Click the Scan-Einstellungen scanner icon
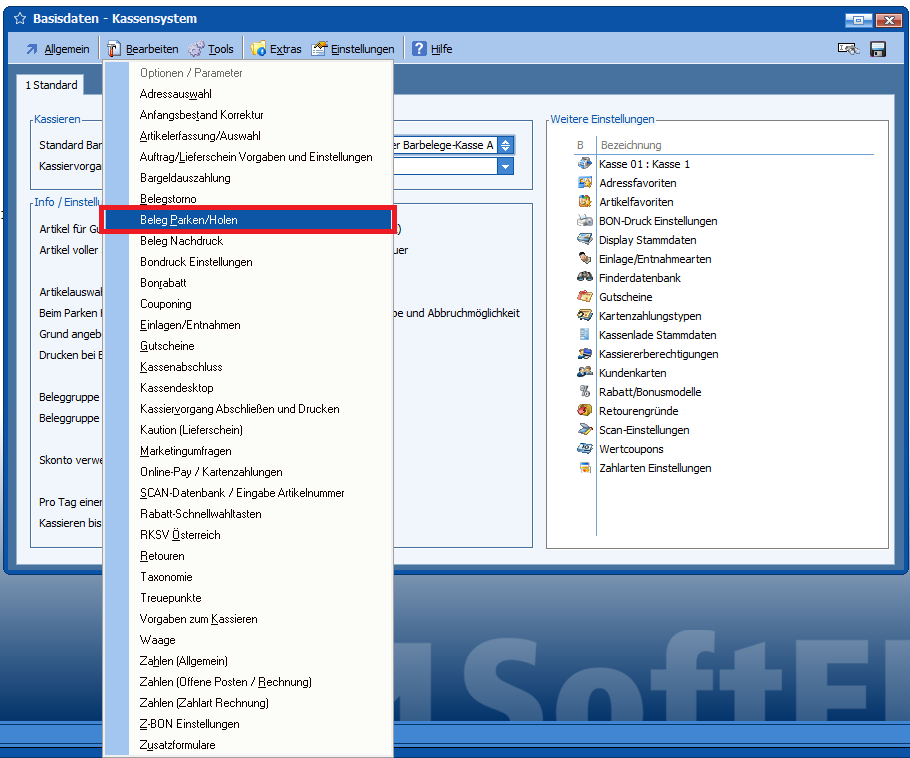 point(585,429)
